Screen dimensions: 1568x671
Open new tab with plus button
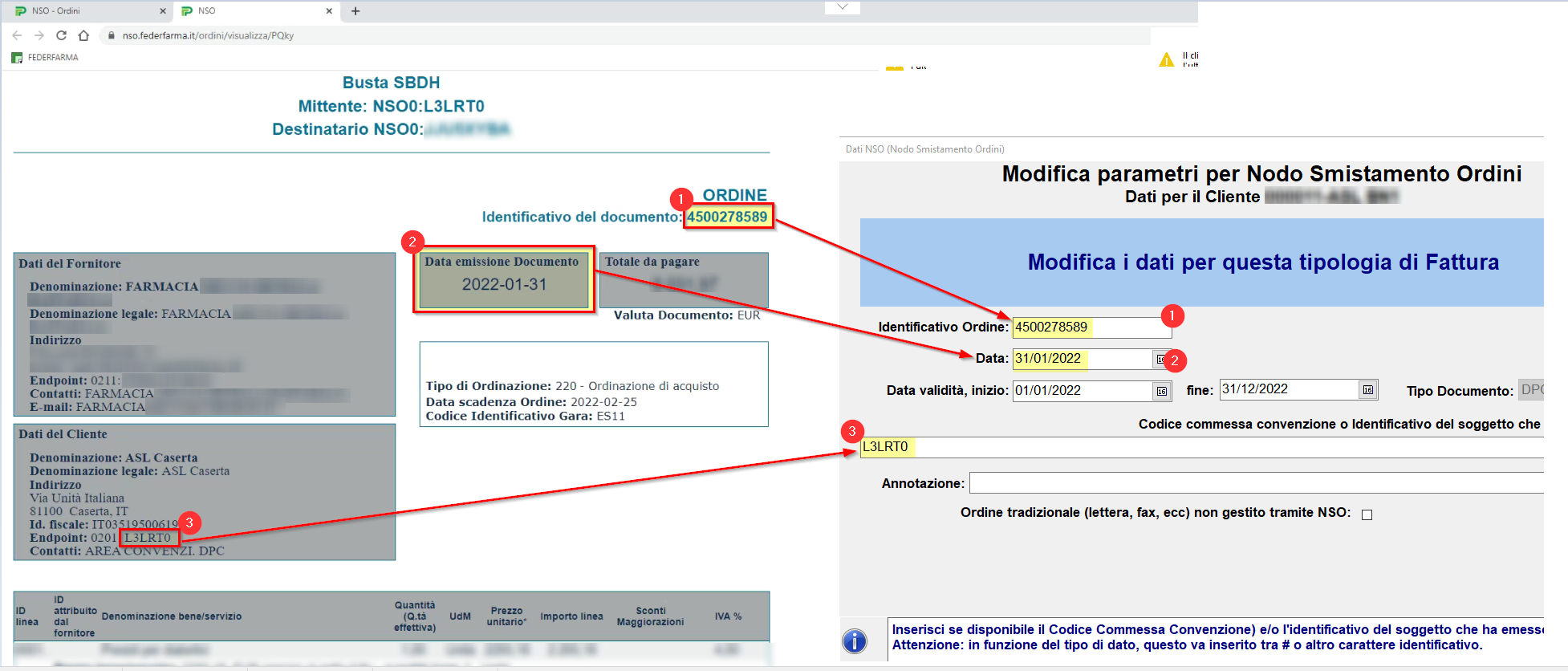pyautogui.click(x=355, y=11)
